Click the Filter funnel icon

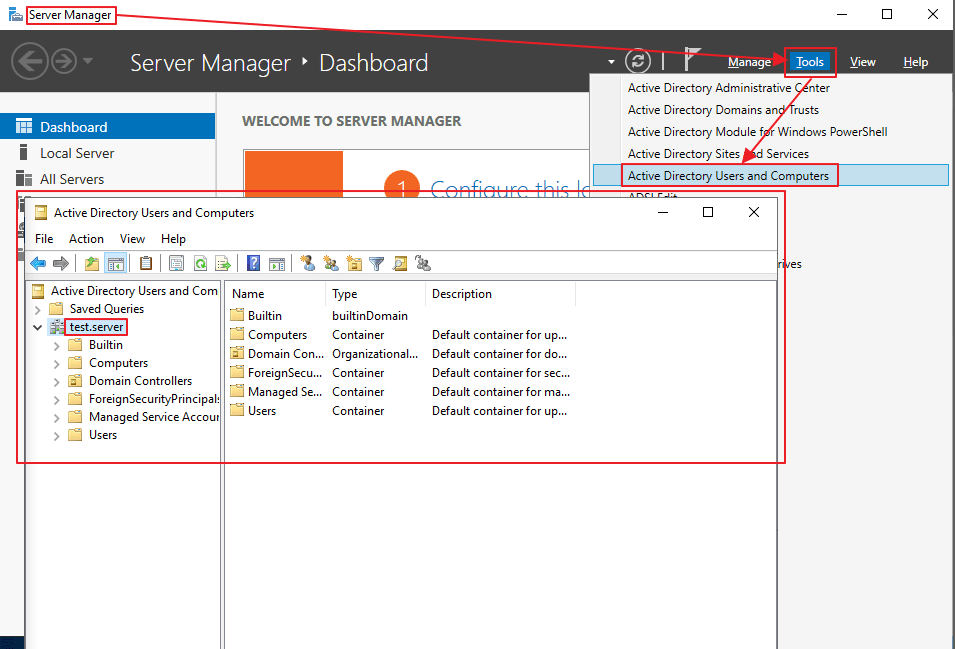click(376, 264)
